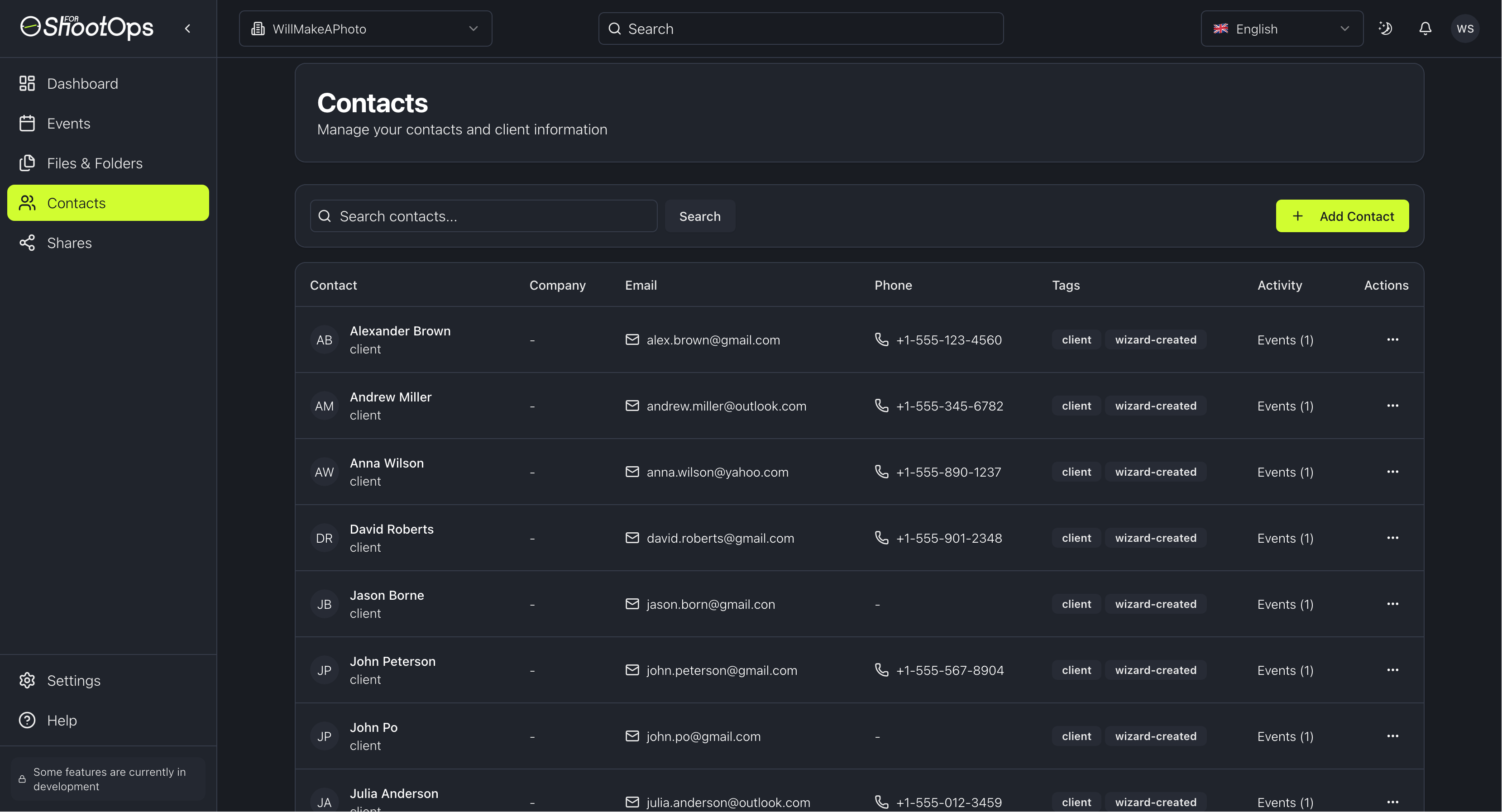Click the phone icon for Anna Wilson
The image size is (1502, 812).
[x=882, y=472]
